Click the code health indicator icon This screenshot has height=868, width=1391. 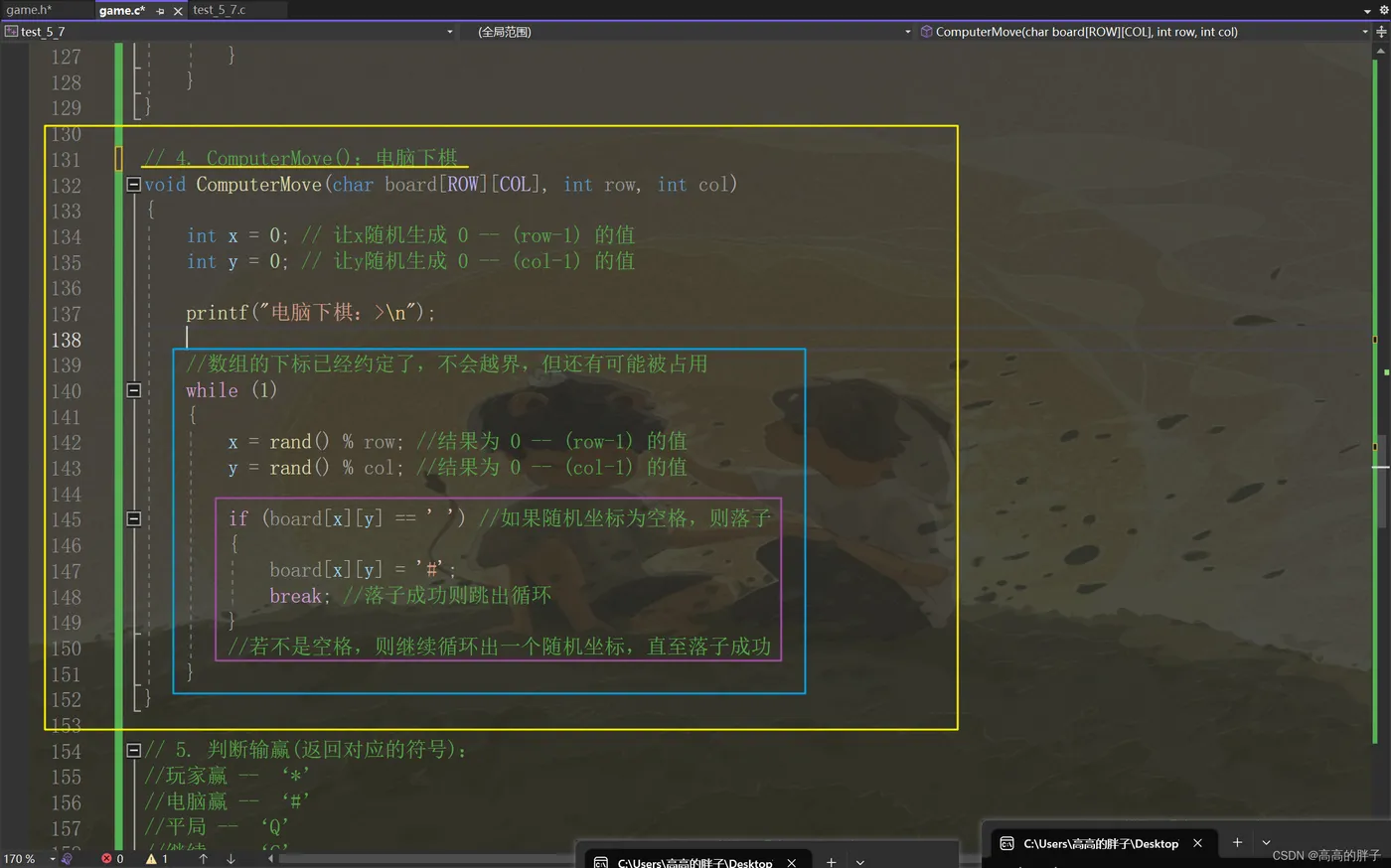click(69, 859)
